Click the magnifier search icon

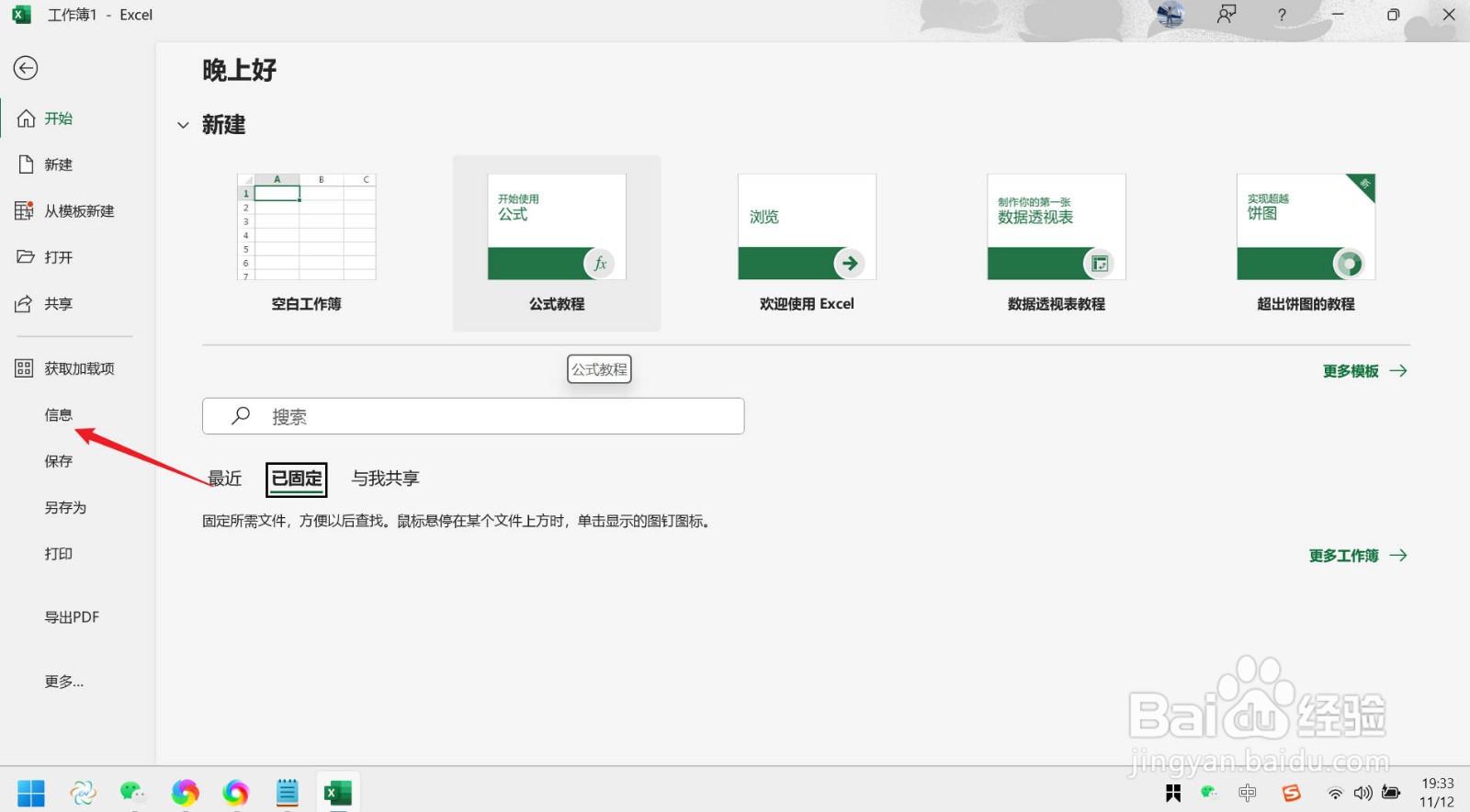241,416
